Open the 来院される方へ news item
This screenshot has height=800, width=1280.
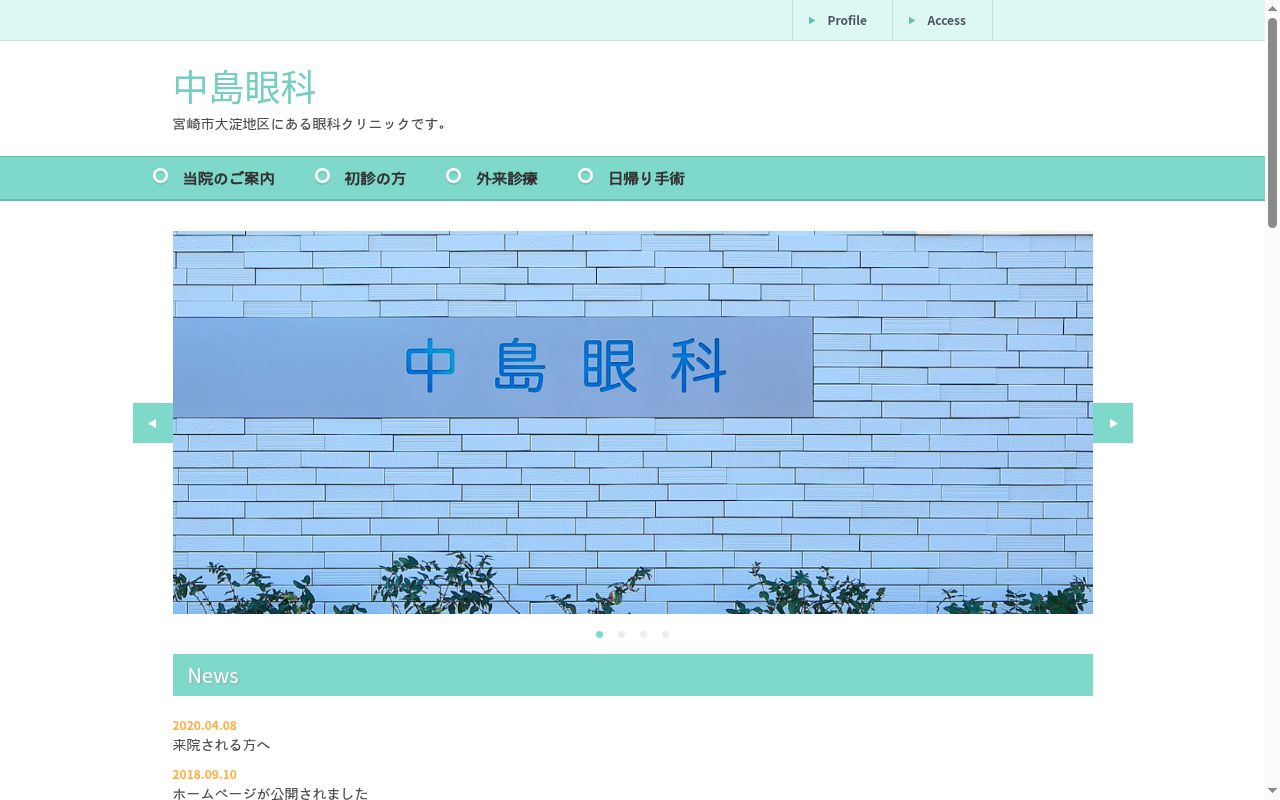coord(221,745)
